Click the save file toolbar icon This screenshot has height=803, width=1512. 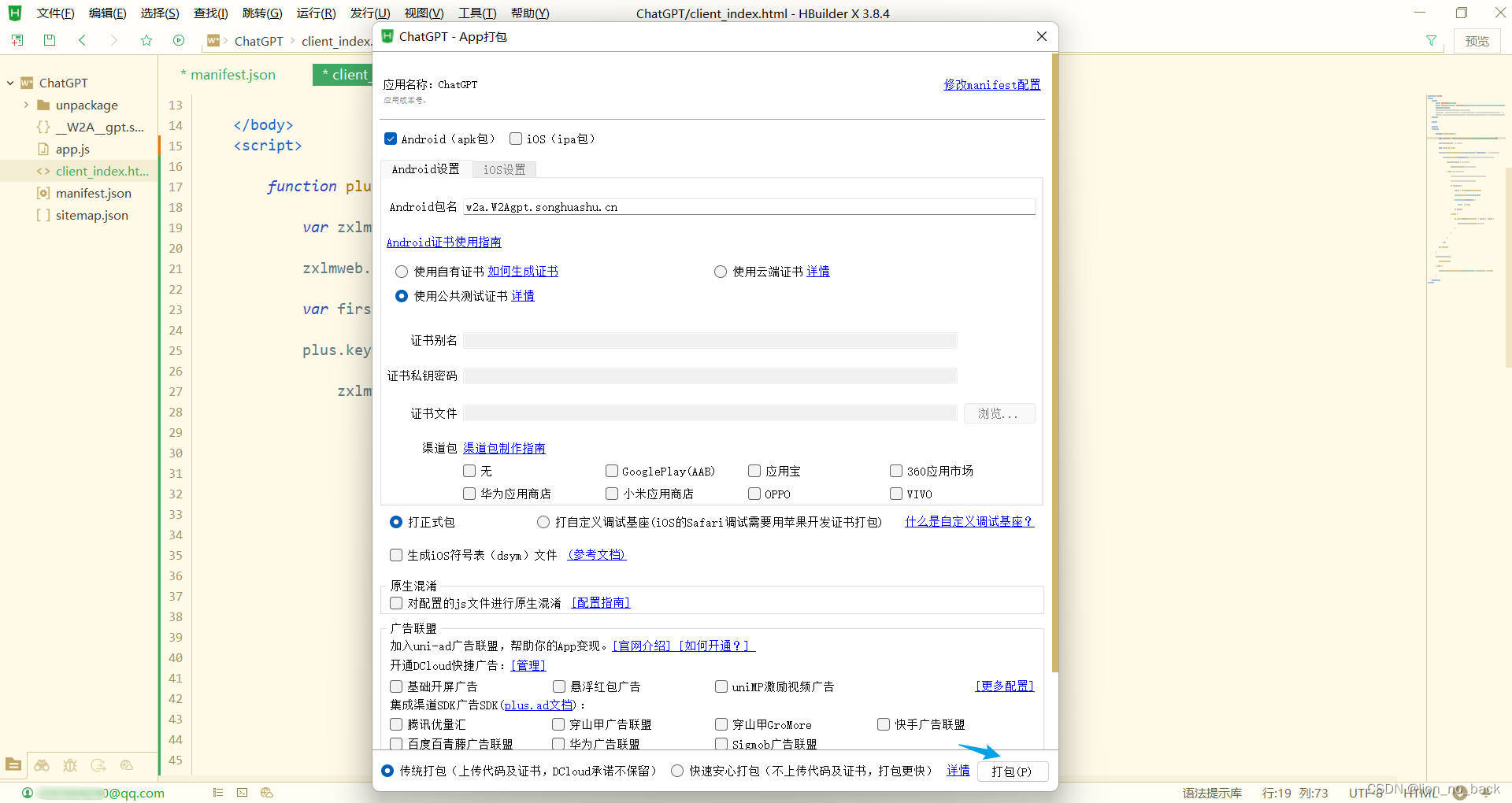click(x=50, y=40)
